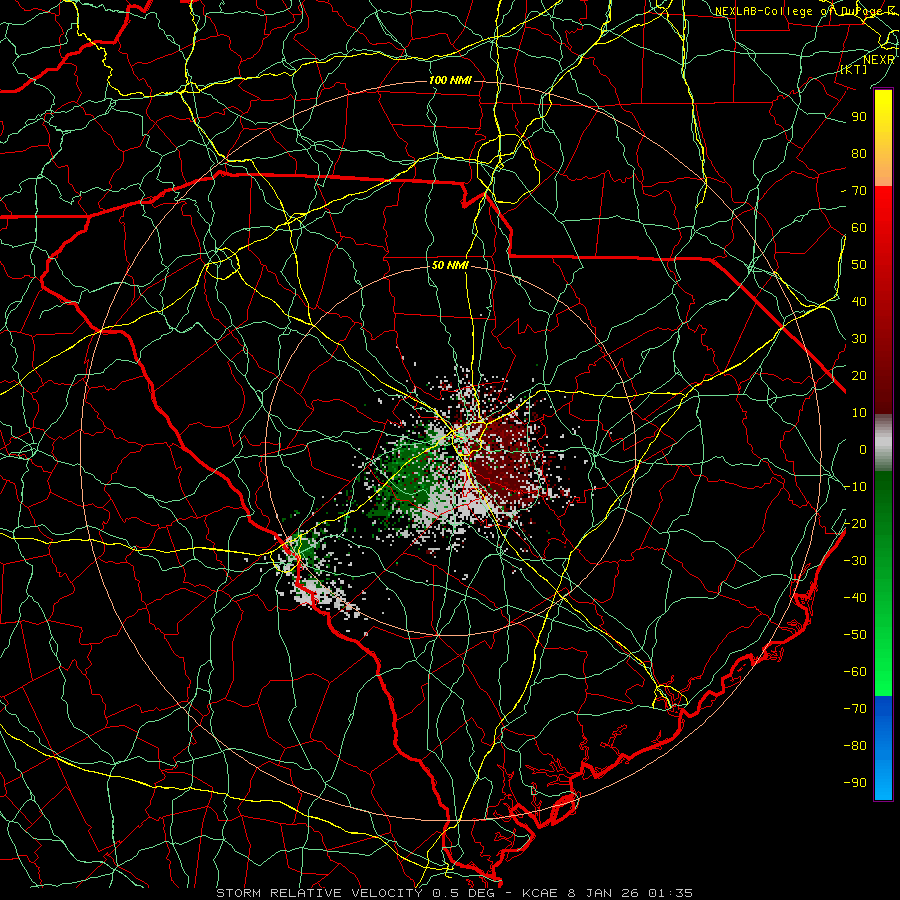Click the "NEXR" label above the scale
The width and height of the screenshot is (900, 900).
click(x=879, y=60)
